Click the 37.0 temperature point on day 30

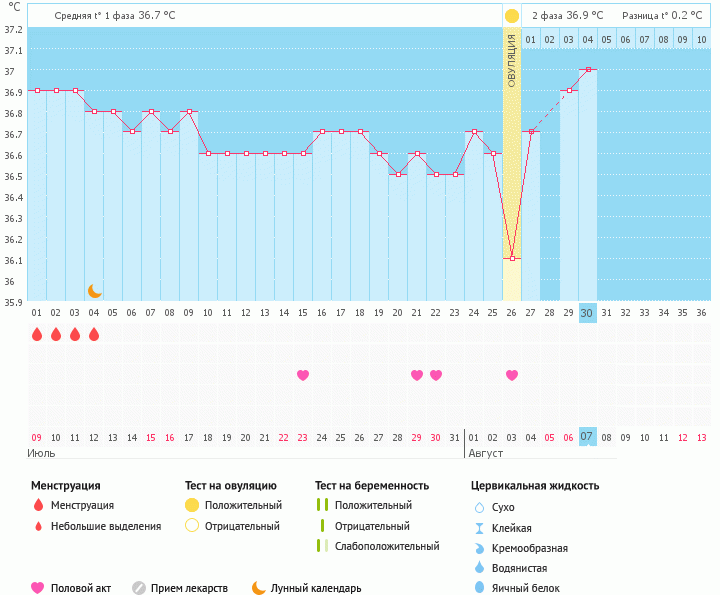[x=588, y=70]
